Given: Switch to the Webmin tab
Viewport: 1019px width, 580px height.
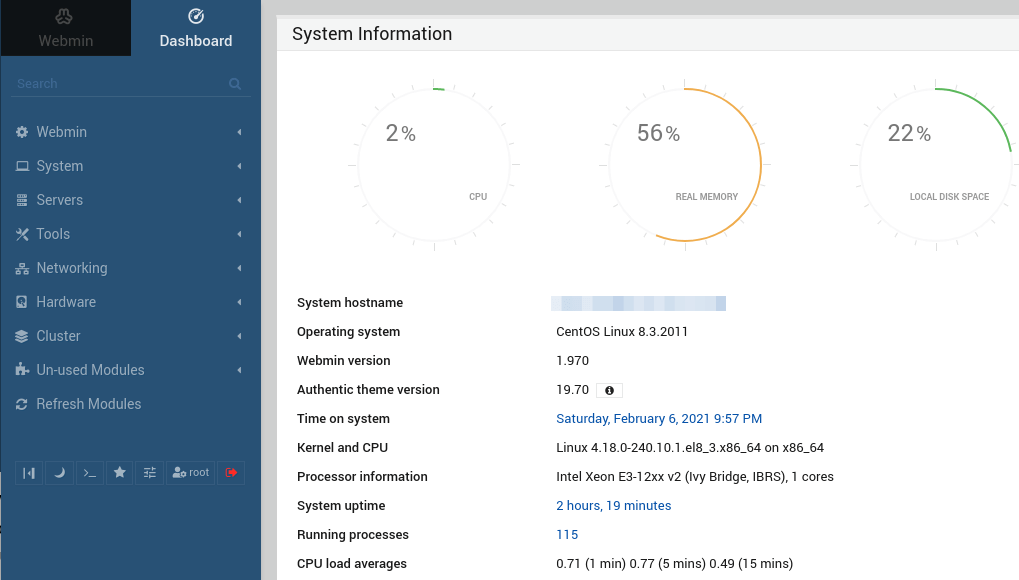Looking at the screenshot, I should tap(65, 28).
